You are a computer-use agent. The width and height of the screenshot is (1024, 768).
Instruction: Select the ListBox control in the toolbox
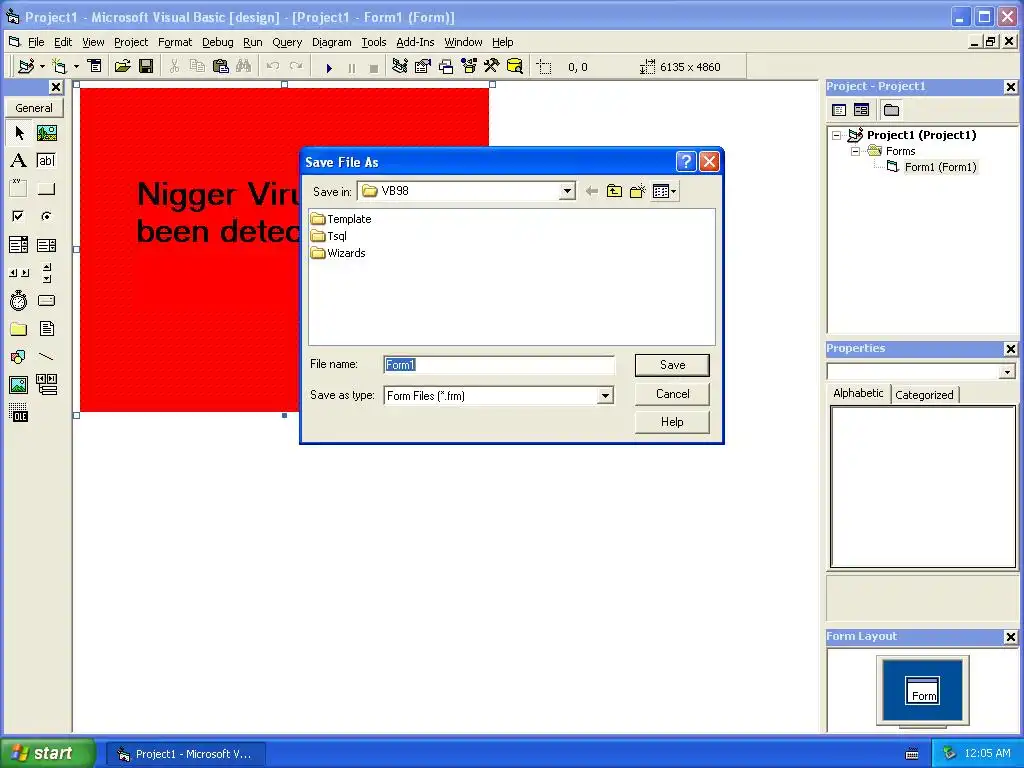pos(47,245)
